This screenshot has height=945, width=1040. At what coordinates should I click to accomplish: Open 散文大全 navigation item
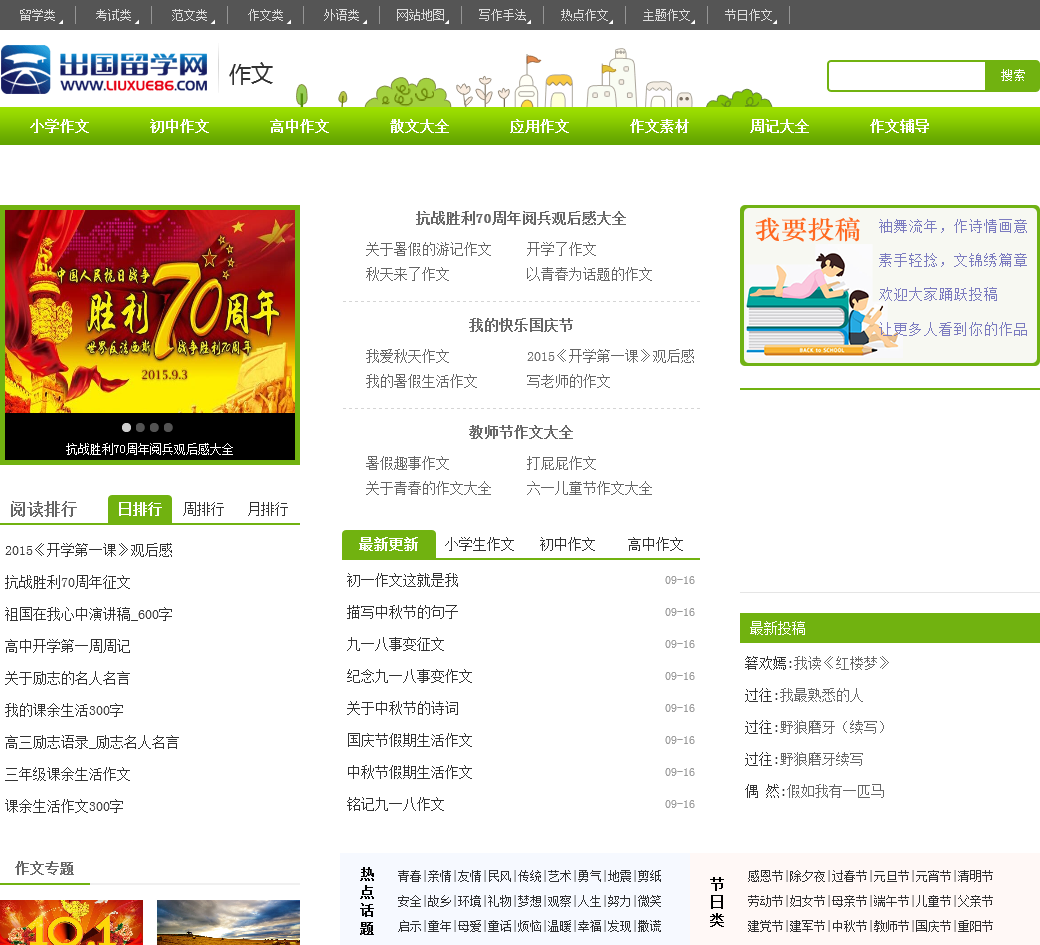(x=420, y=126)
